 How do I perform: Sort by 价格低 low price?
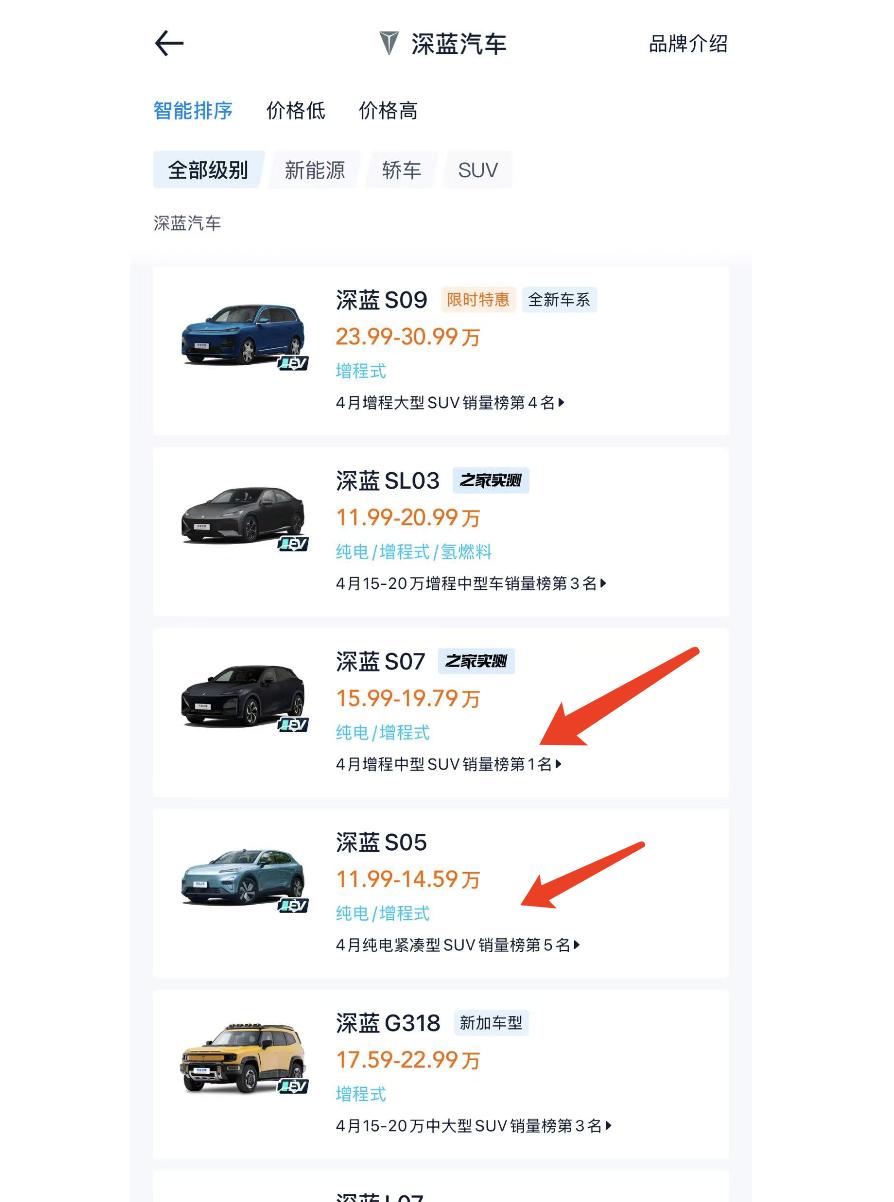pyautogui.click(x=296, y=111)
